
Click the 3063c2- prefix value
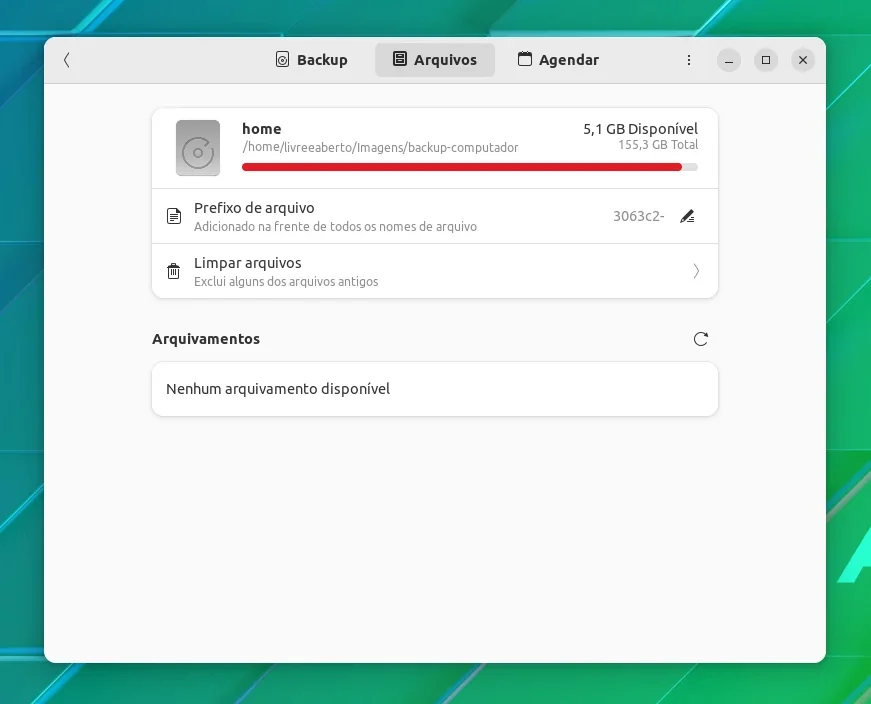pyautogui.click(x=638, y=216)
